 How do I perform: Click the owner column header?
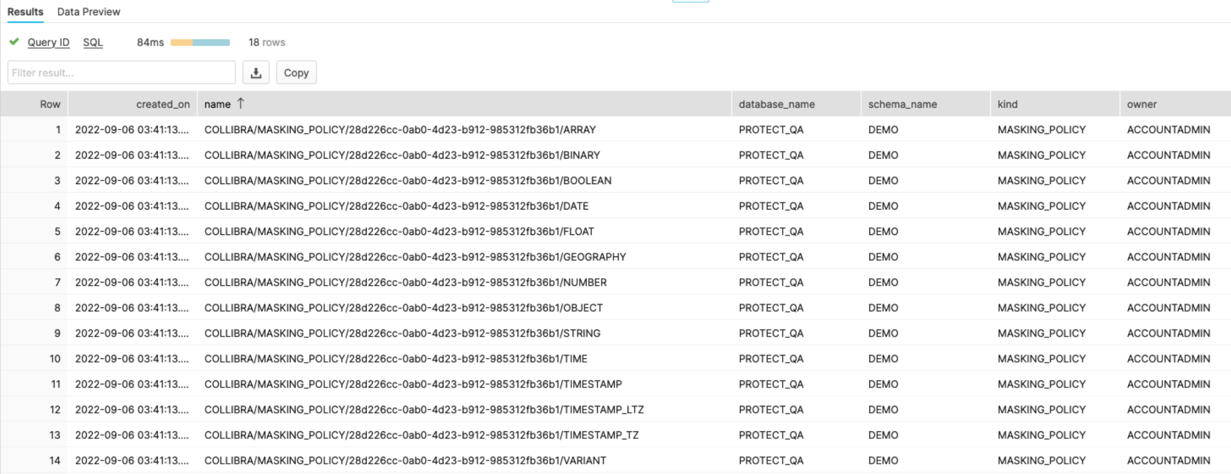click(1142, 104)
